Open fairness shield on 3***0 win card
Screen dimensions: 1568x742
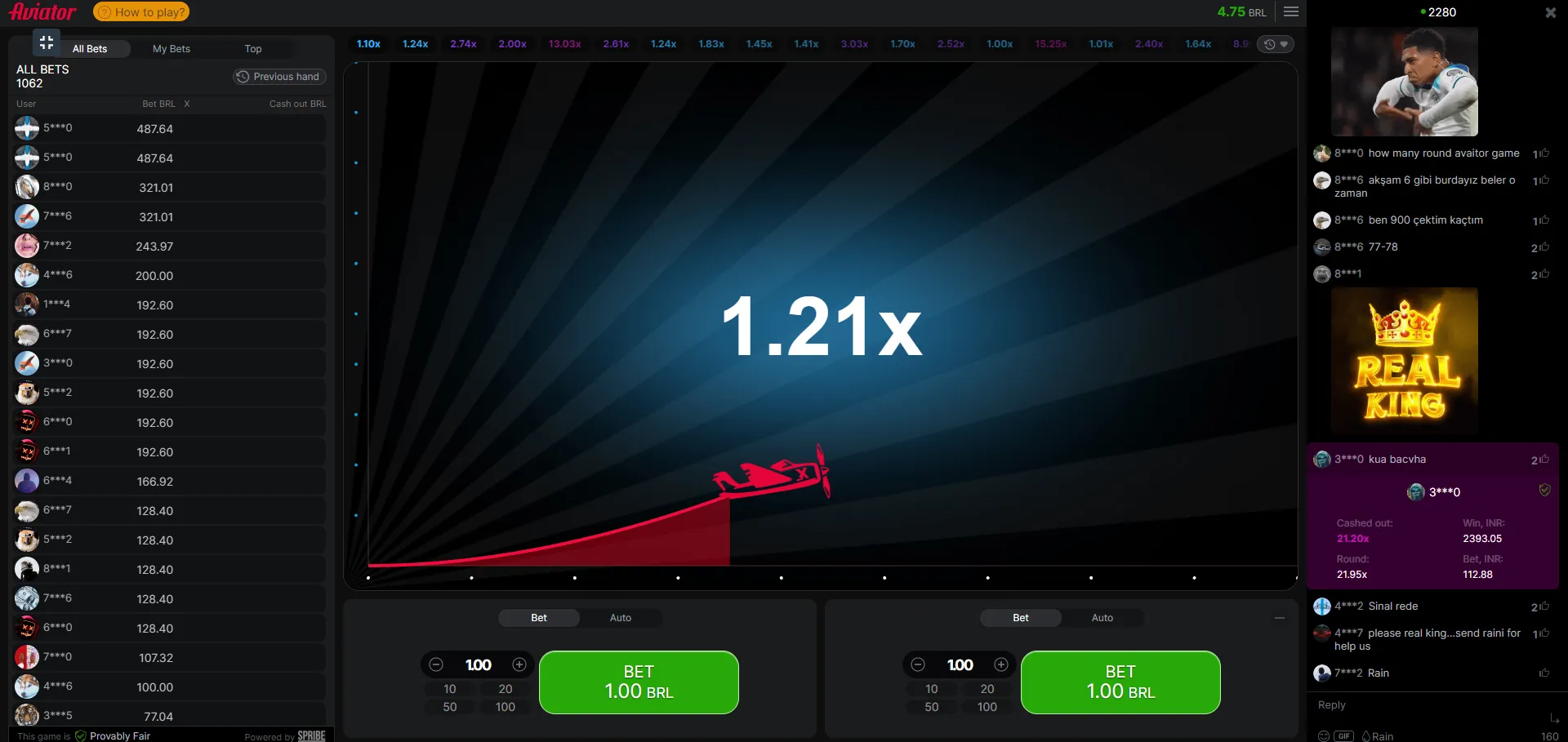pos(1544,490)
